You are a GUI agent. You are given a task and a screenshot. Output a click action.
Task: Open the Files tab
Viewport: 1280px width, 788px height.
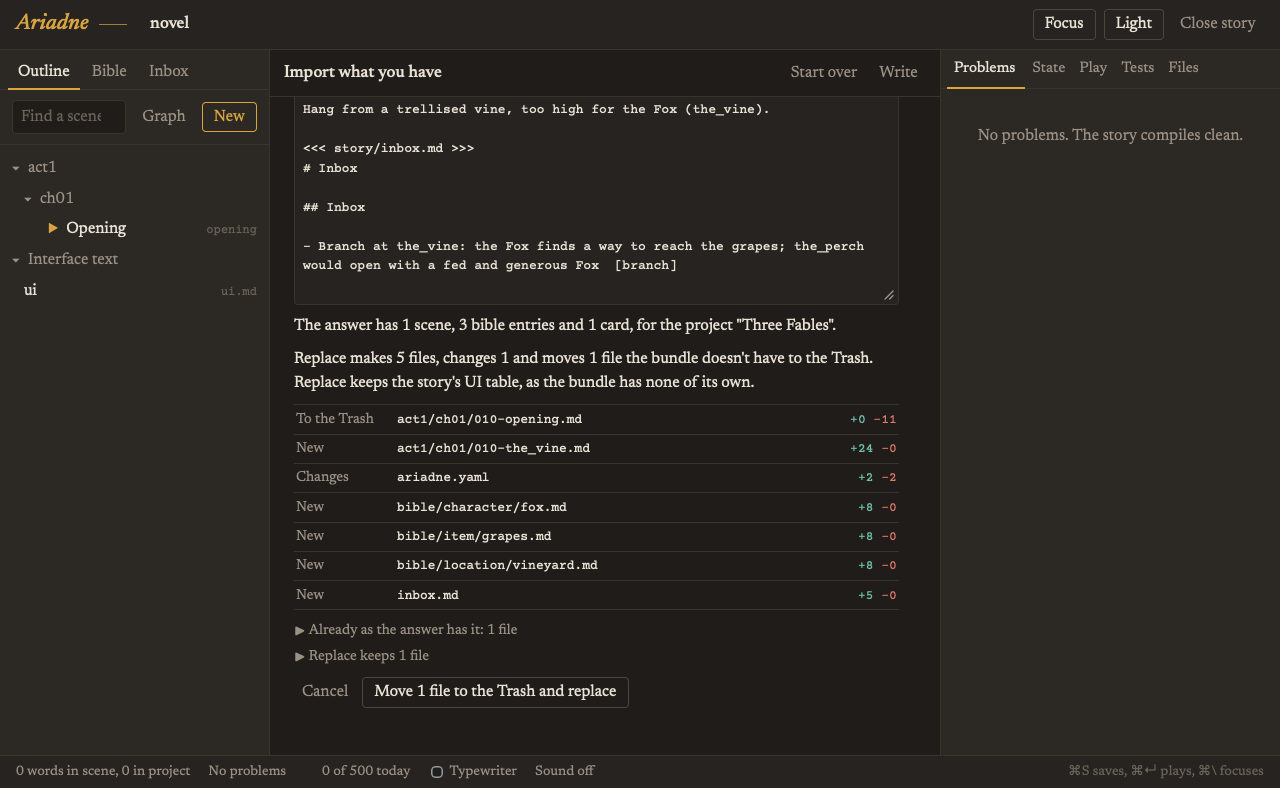pos(1183,67)
